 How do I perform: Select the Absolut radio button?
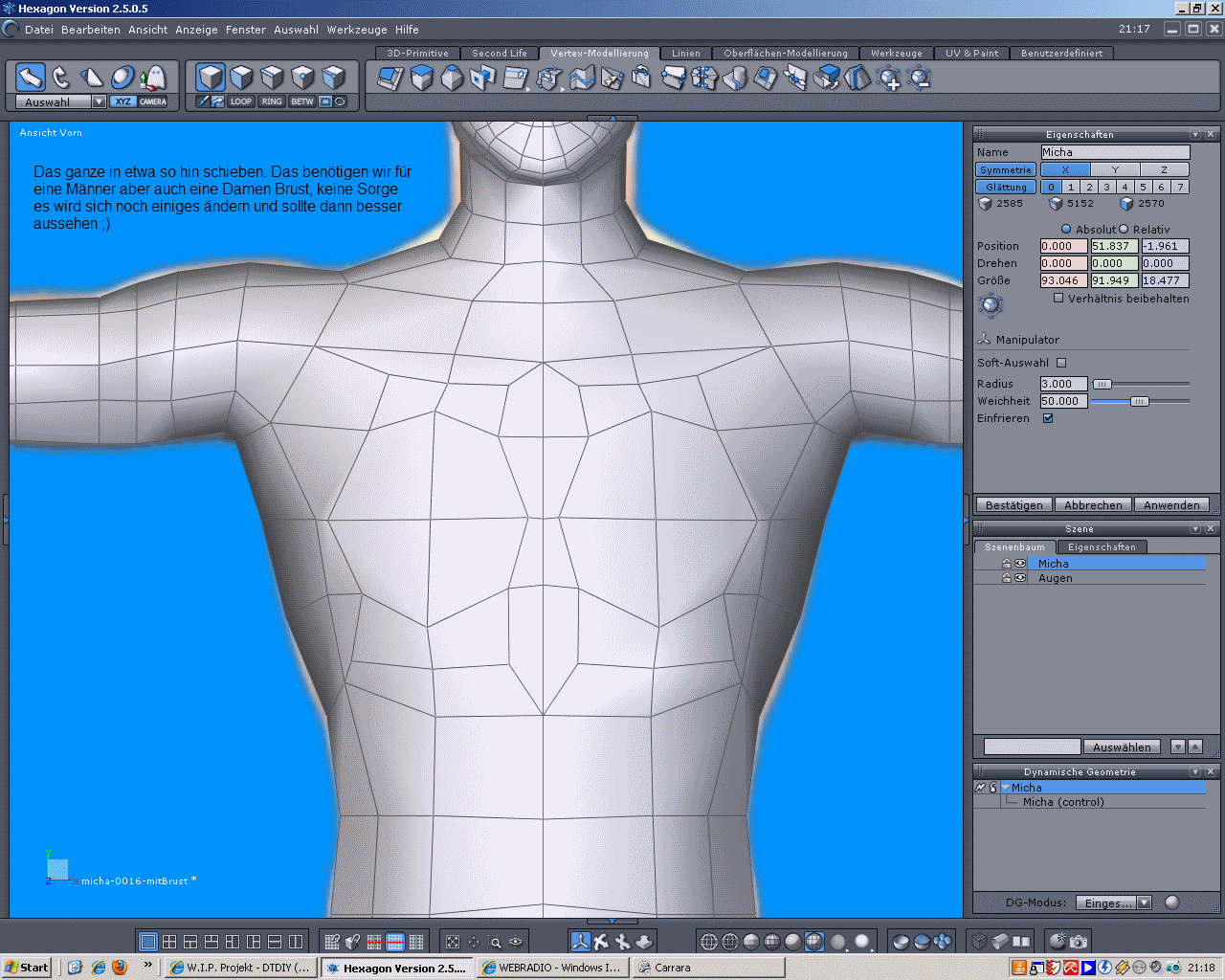[1066, 229]
